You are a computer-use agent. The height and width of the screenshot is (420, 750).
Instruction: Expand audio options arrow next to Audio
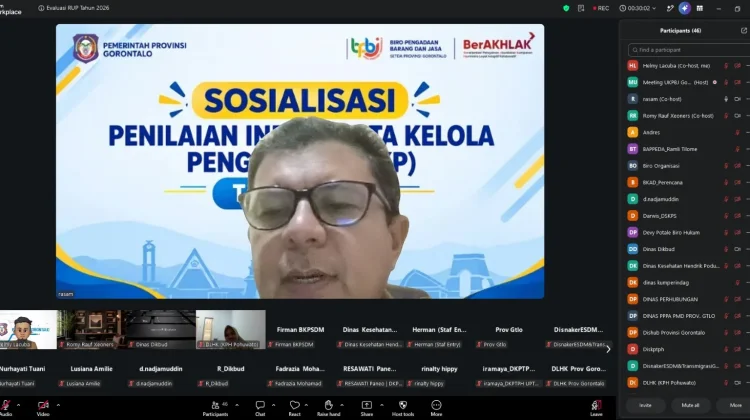pyautogui.click(x=18, y=405)
